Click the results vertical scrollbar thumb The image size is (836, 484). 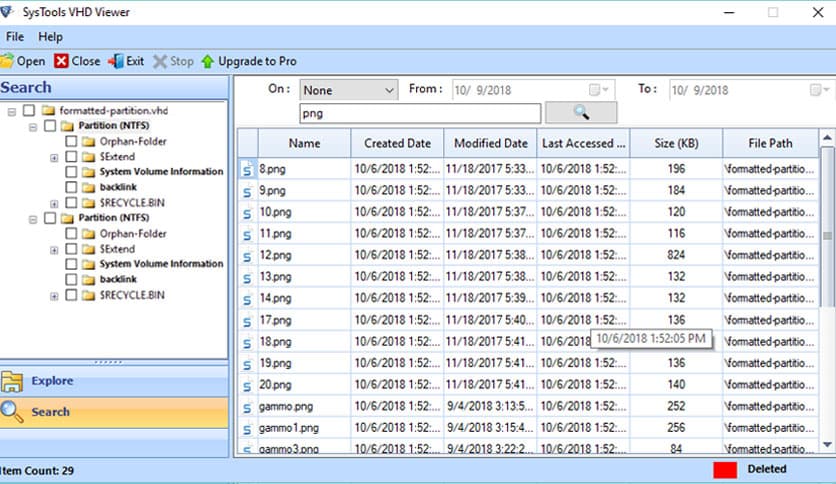[827, 227]
